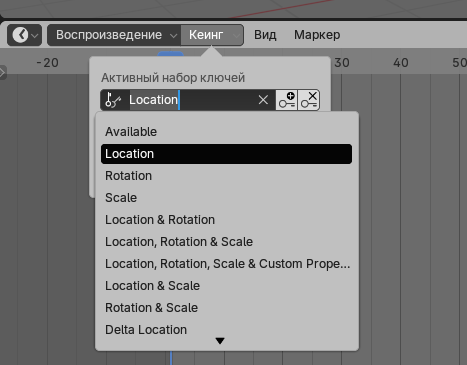Close the Кеинг popover dropdown
This screenshot has height=365, width=467.
[x=212, y=35]
